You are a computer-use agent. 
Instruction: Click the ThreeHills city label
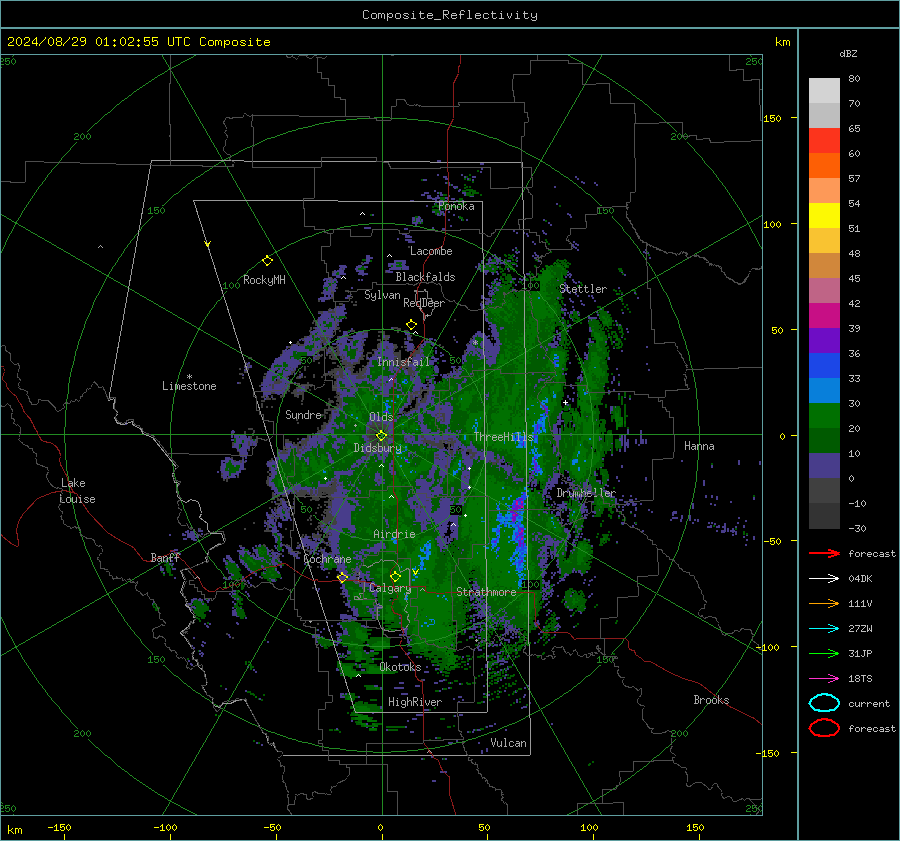click(x=504, y=437)
